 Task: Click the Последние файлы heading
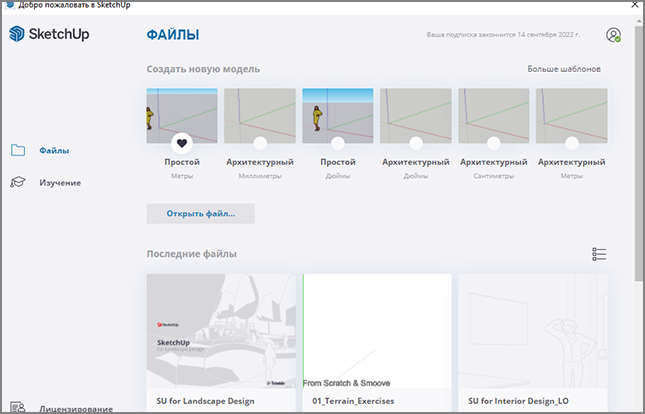click(192, 254)
